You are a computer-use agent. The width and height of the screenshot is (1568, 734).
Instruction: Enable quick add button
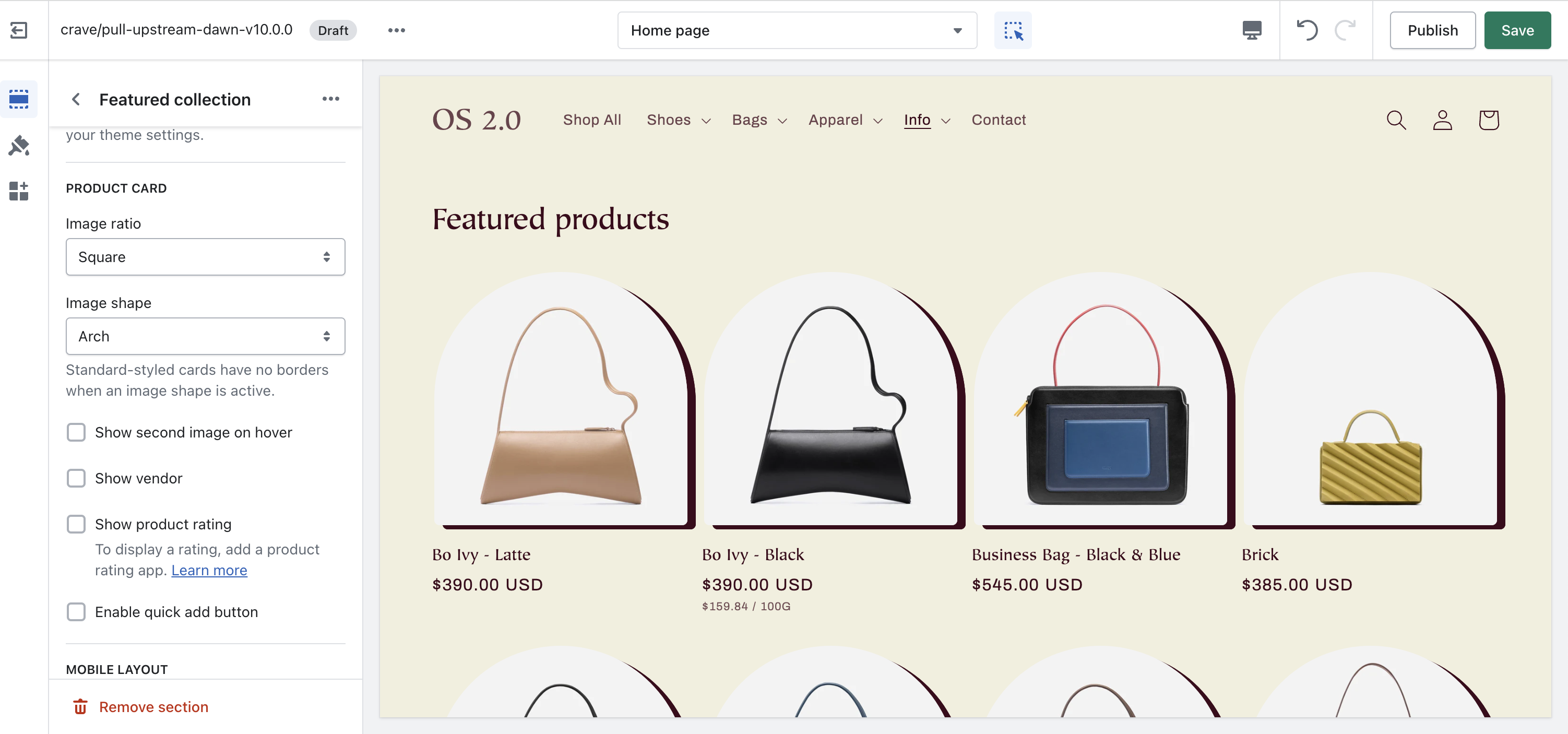tap(76, 612)
